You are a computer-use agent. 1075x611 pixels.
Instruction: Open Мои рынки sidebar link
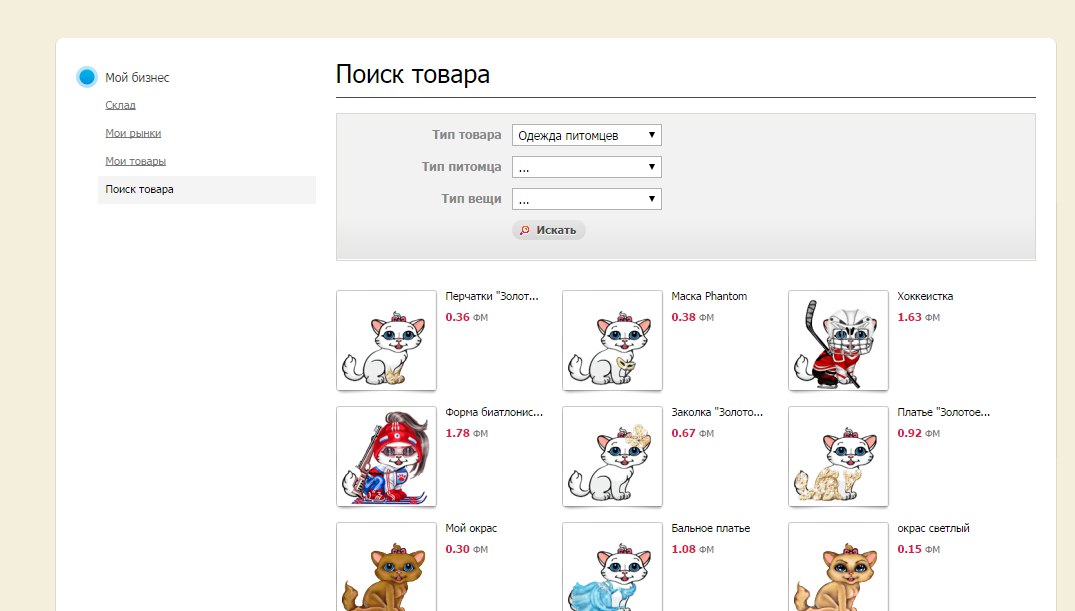click(133, 133)
